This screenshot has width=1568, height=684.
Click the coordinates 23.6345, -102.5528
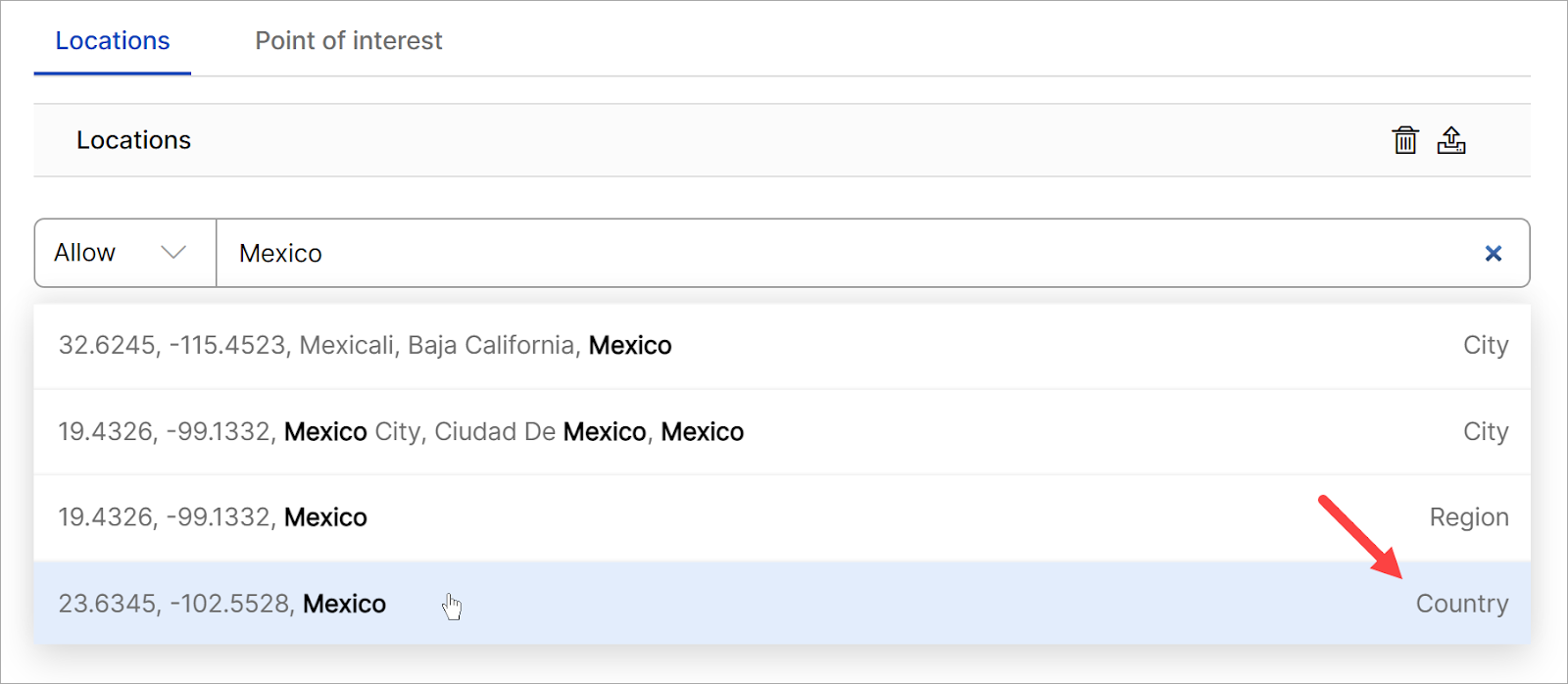(x=176, y=604)
